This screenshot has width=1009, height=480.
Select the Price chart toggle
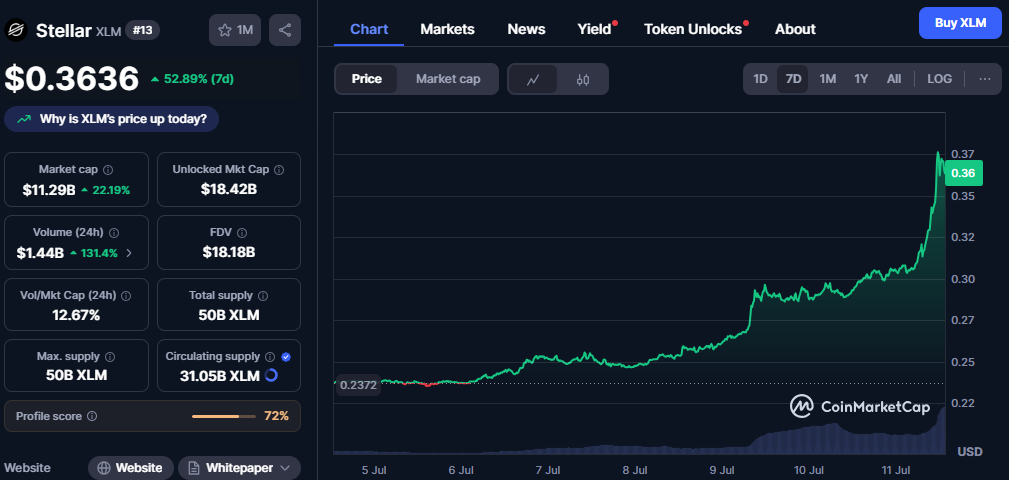tap(366, 79)
